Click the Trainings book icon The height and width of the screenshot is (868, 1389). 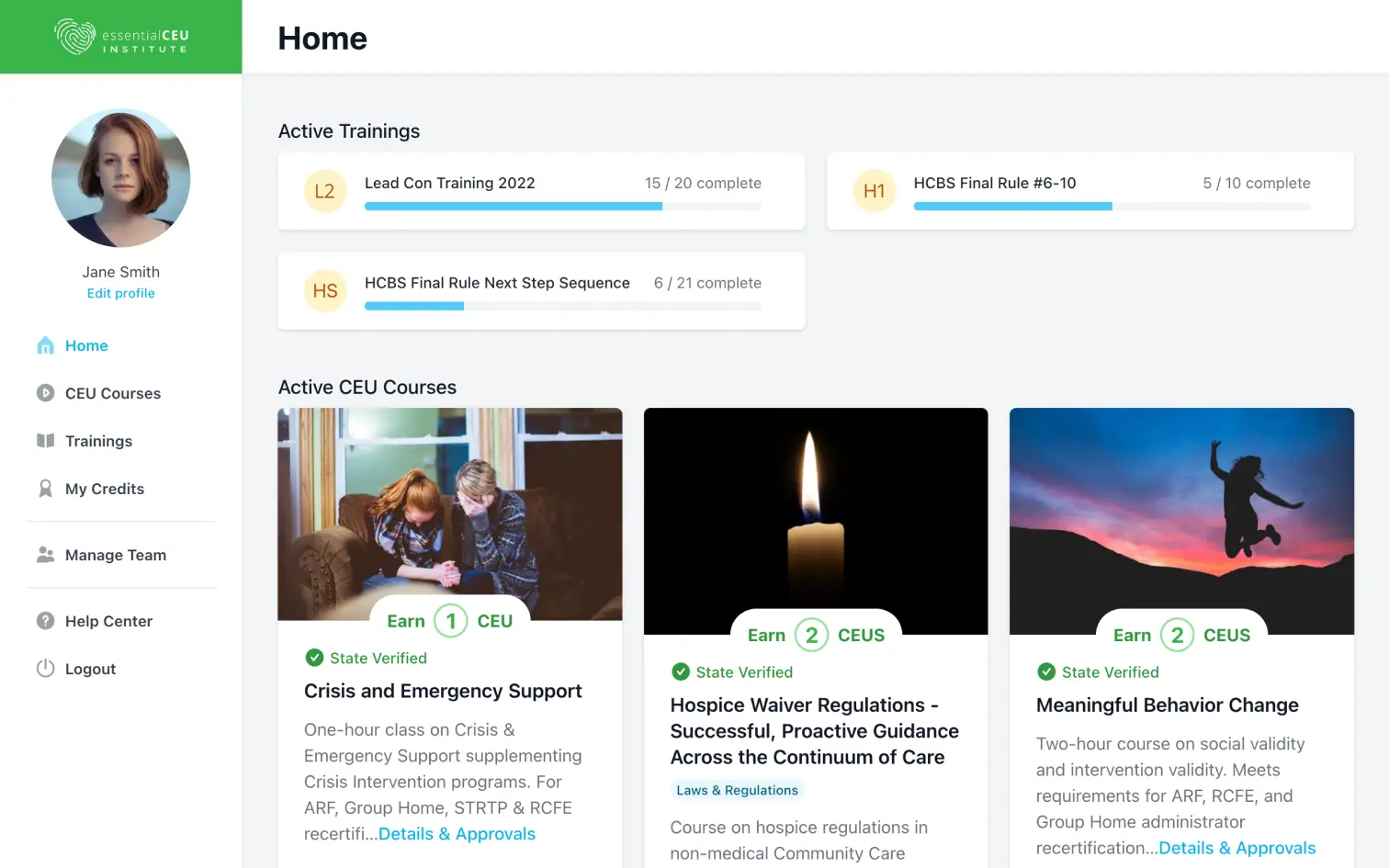[x=45, y=441]
